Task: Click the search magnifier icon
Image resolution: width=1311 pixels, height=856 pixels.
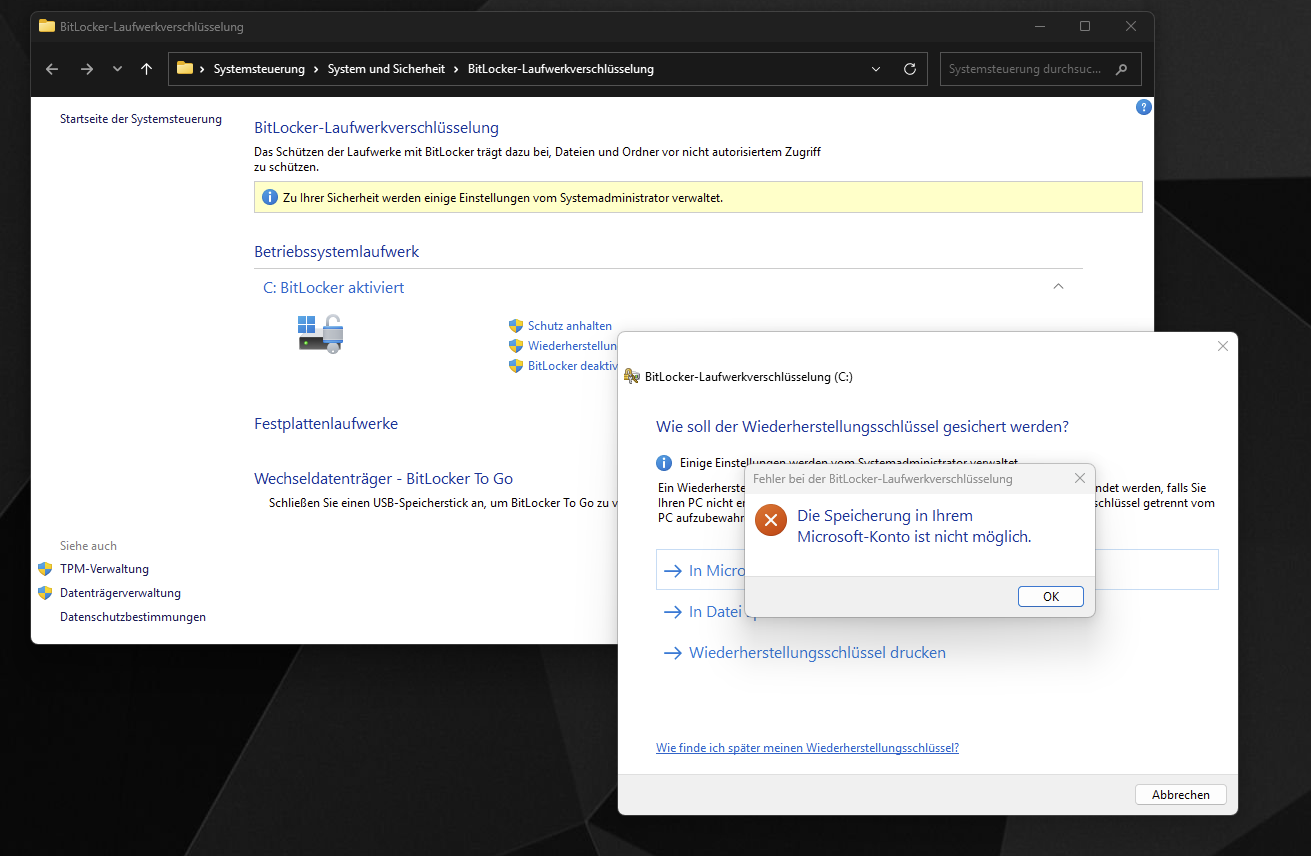Action: tap(1122, 69)
